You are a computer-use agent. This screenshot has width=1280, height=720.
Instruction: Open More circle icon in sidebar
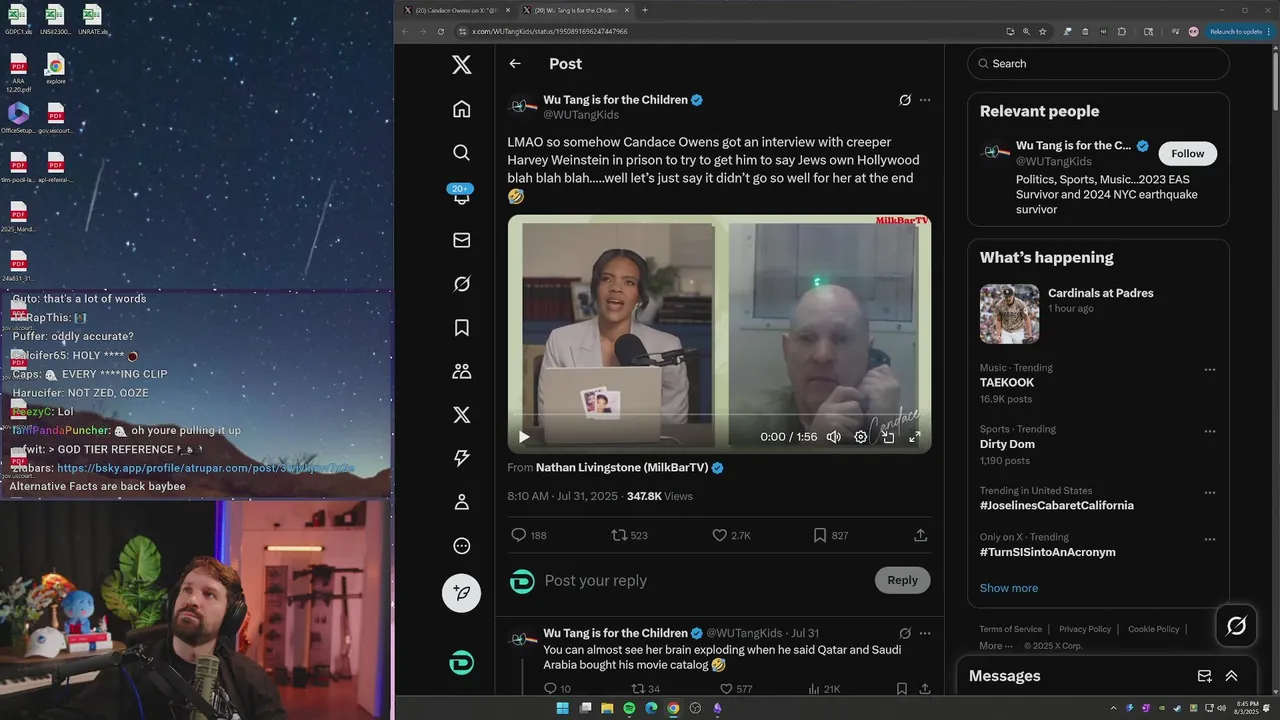pyautogui.click(x=461, y=546)
